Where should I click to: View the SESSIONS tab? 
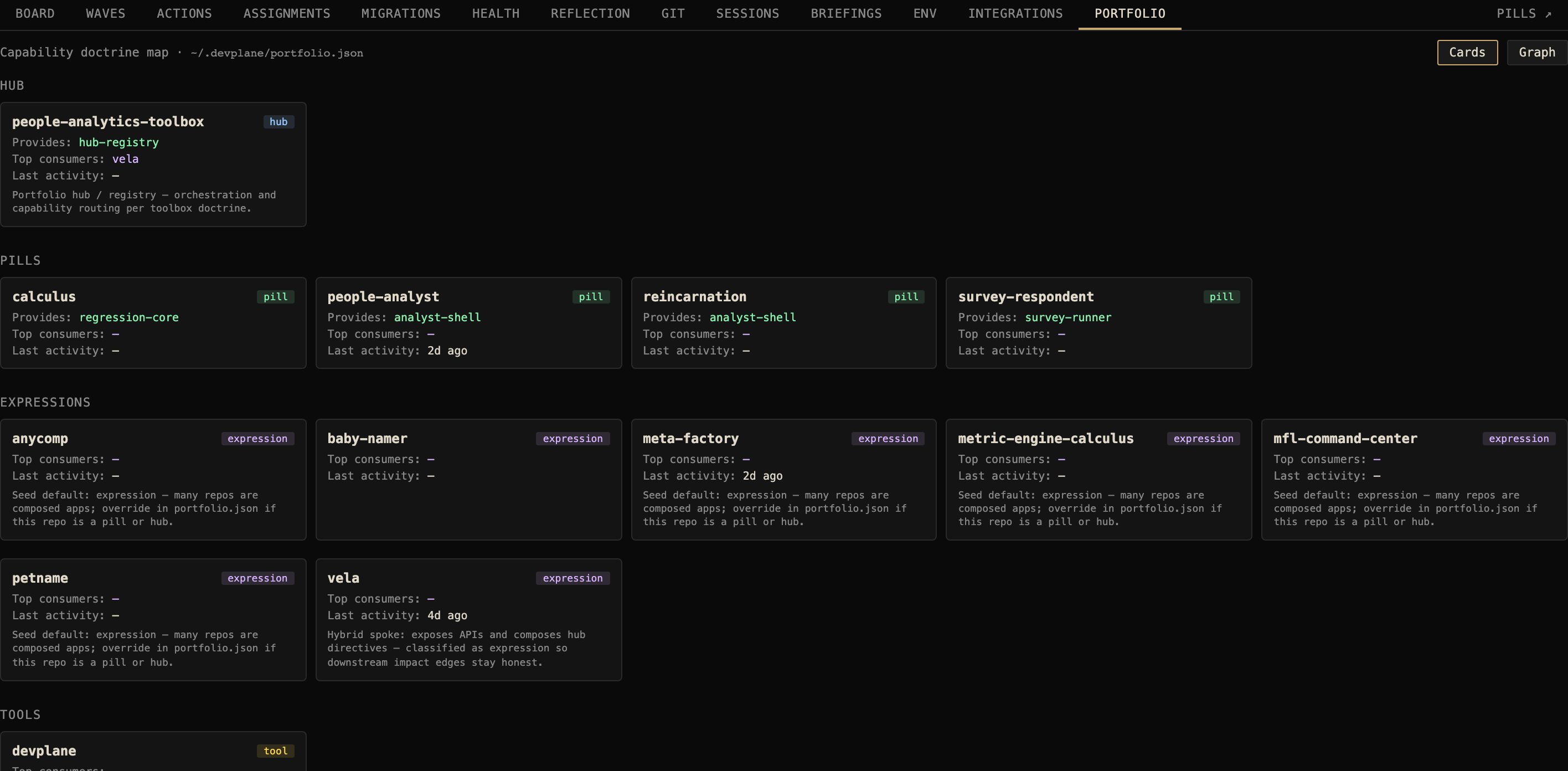(747, 13)
